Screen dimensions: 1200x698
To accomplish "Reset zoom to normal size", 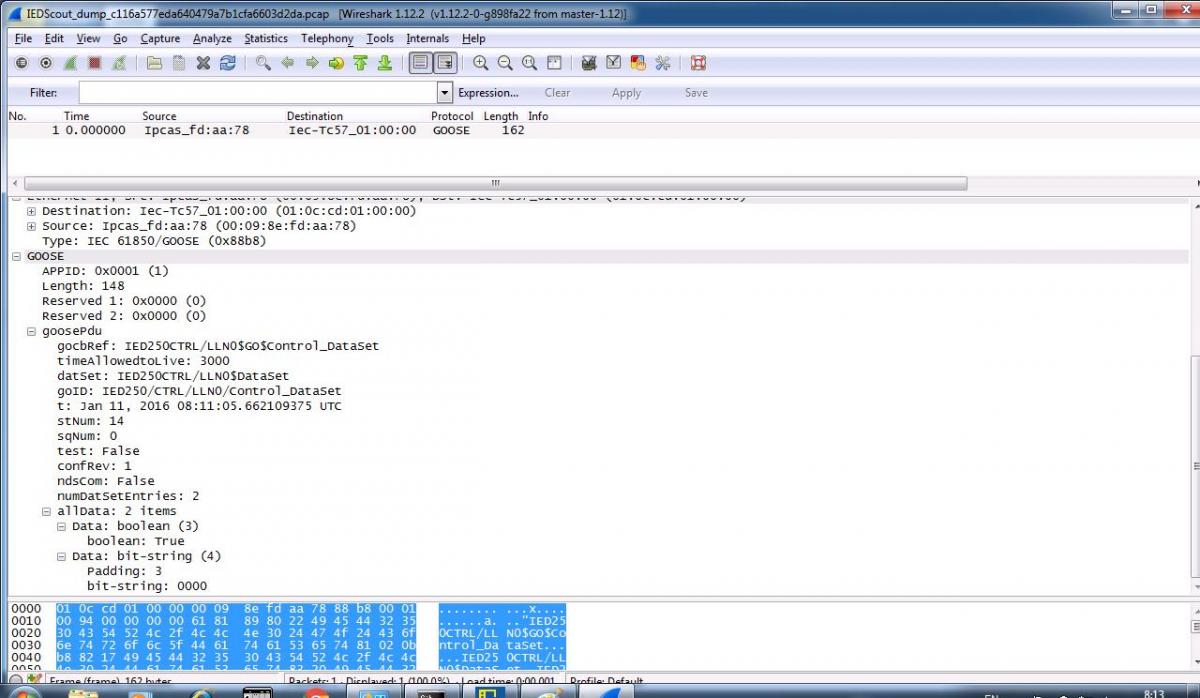I will 529,63.
